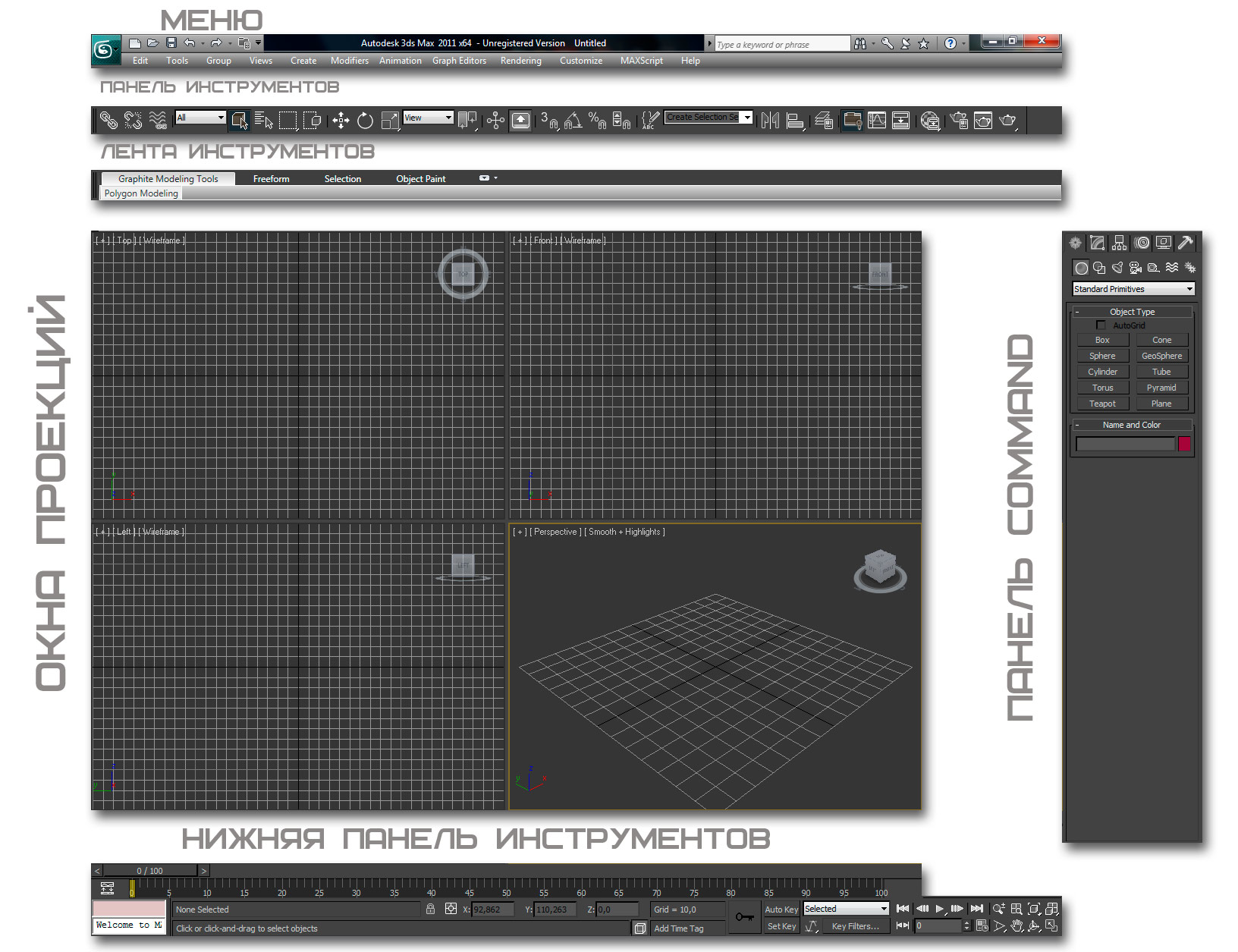Open the Graph Editors menu
The width and height of the screenshot is (1238, 952).
click(460, 61)
